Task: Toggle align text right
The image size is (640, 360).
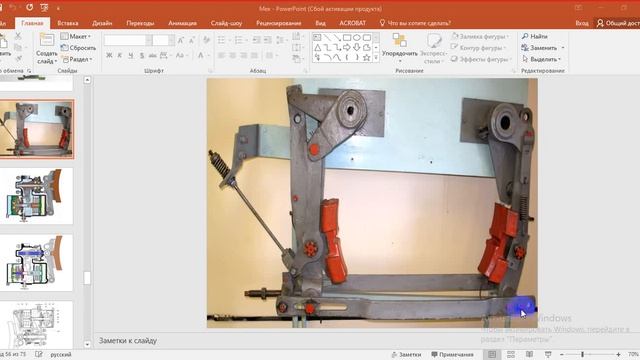Action: pyautogui.click(x=243, y=55)
